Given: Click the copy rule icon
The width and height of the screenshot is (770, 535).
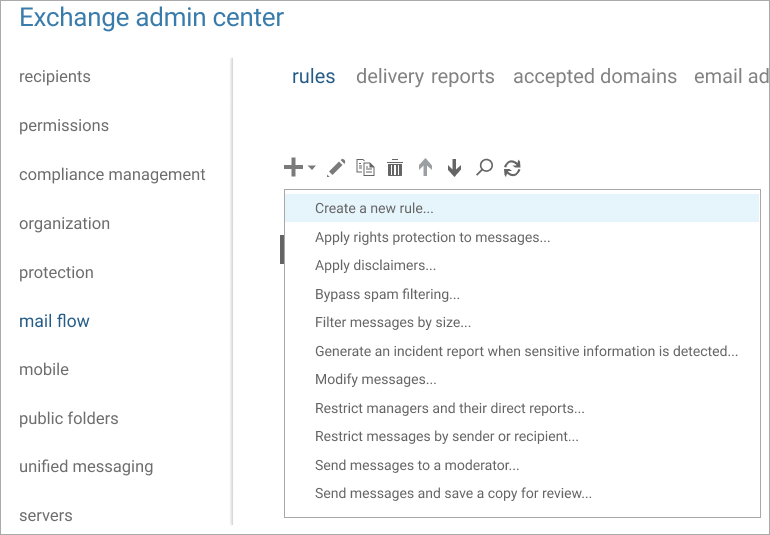Looking at the screenshot, I should [365, 168].
